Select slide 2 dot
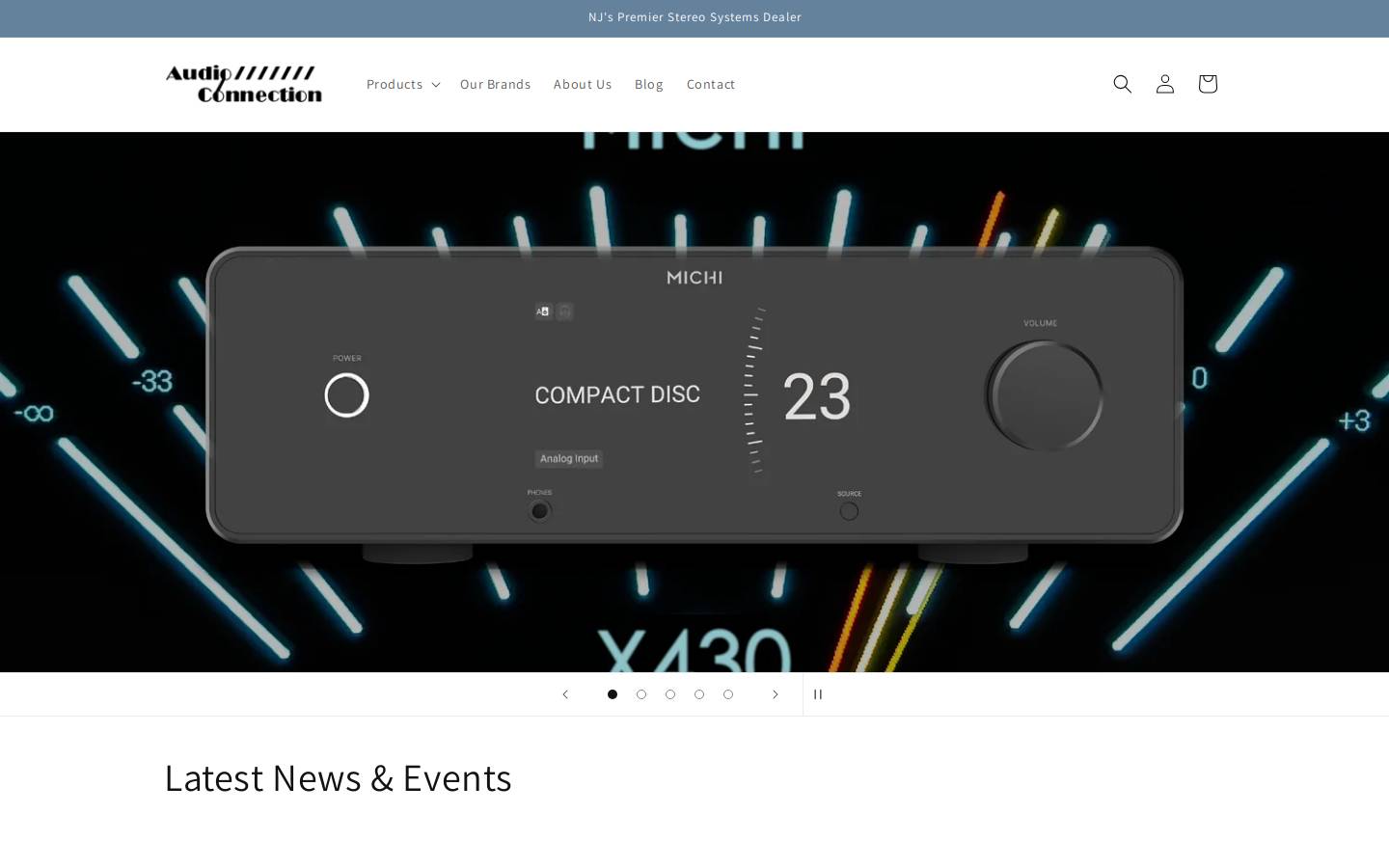Image resolution: width=1389 pixels, height=868 pixels. [x=641, y=694]
